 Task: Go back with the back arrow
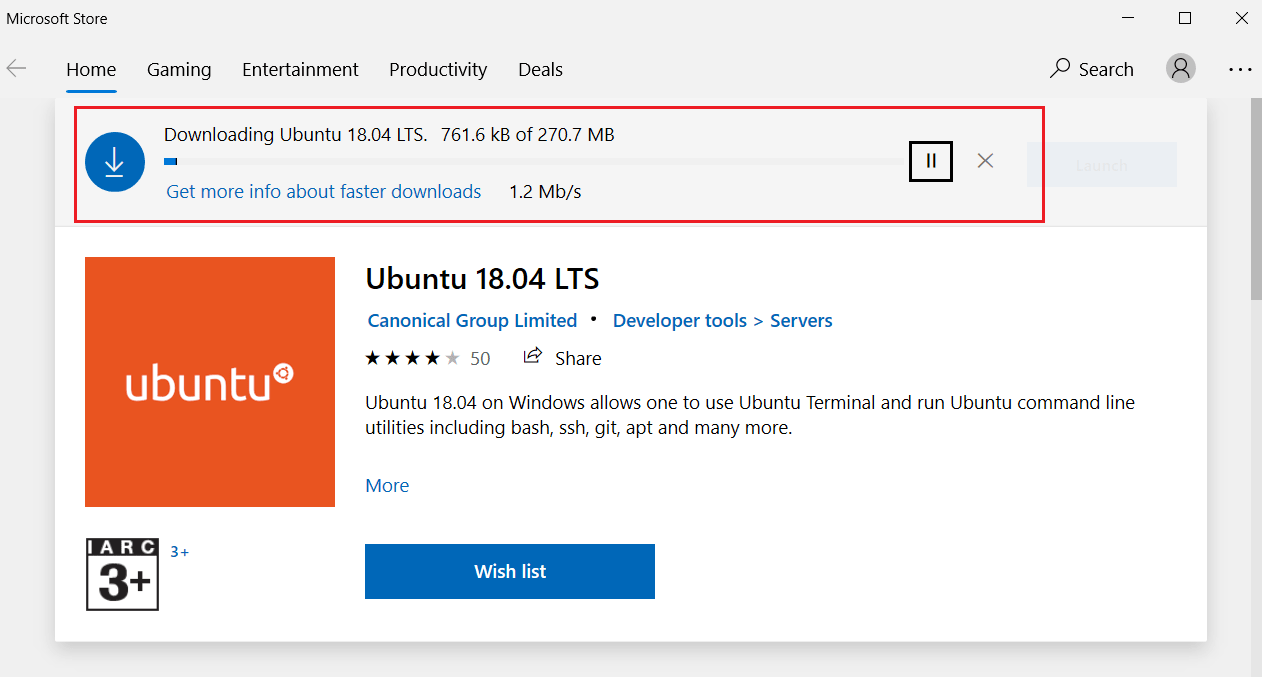click(x=16, y=69)
